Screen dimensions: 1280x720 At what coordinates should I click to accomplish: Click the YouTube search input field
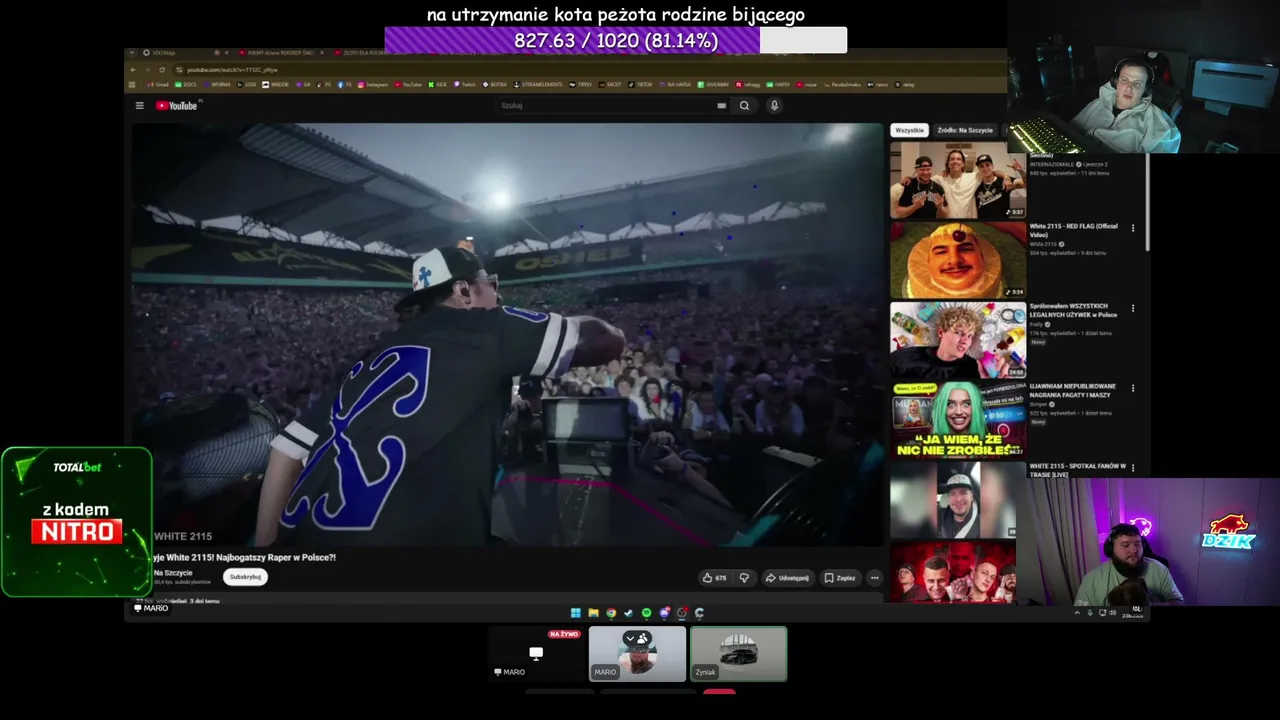click(607, 105)
